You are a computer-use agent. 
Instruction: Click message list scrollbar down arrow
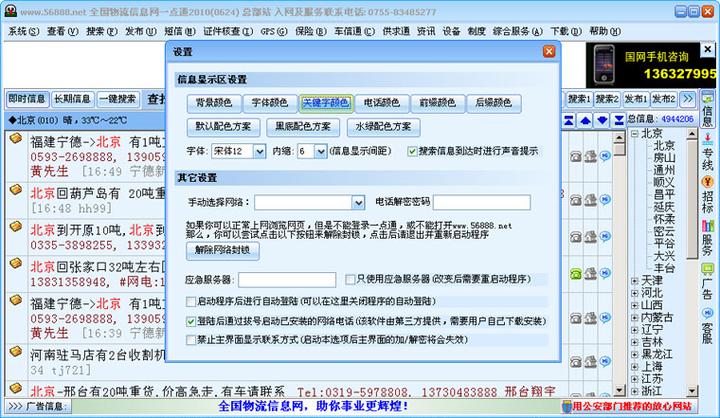click(619, 390)
